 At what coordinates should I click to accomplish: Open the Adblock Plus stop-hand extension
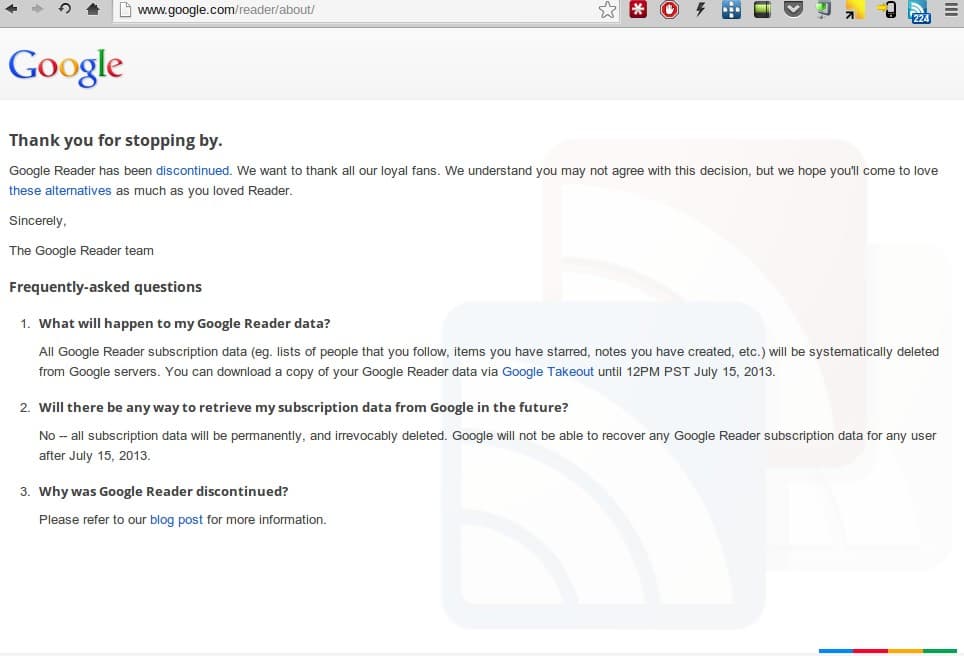coord(669,9)
